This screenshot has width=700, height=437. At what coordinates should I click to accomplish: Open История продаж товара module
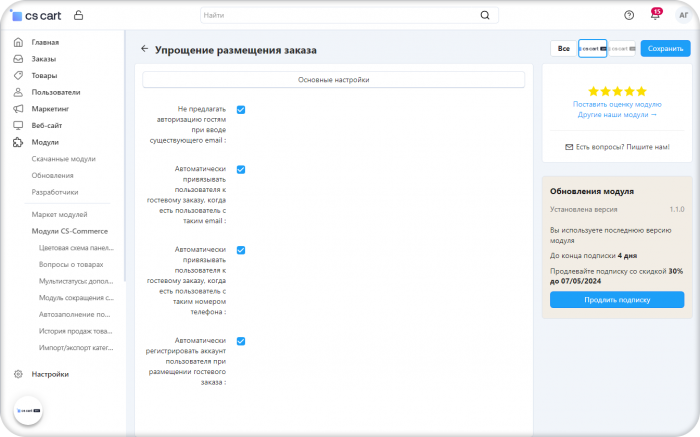click(75, 331)
